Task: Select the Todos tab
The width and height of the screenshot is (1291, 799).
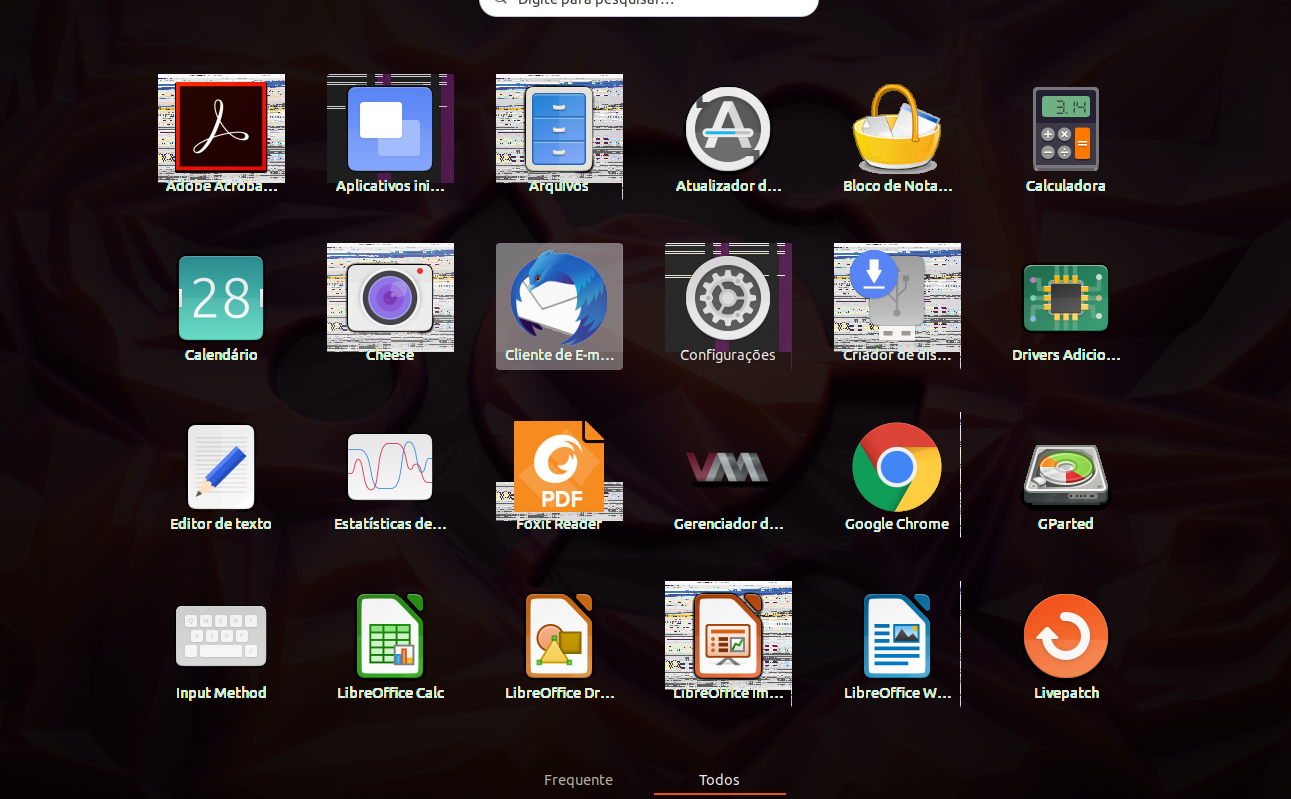Action: point(719,780)
